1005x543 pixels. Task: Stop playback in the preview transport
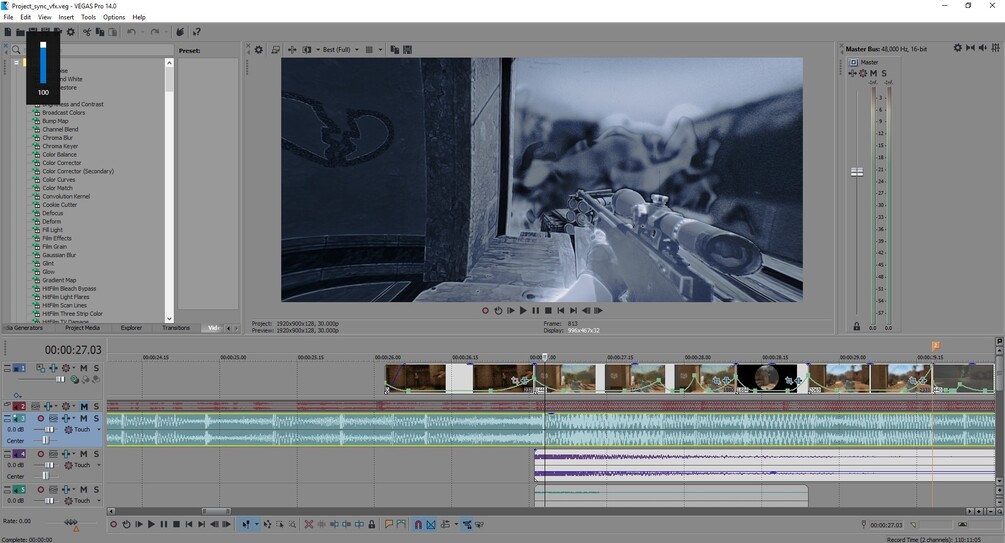pos(548,310)
